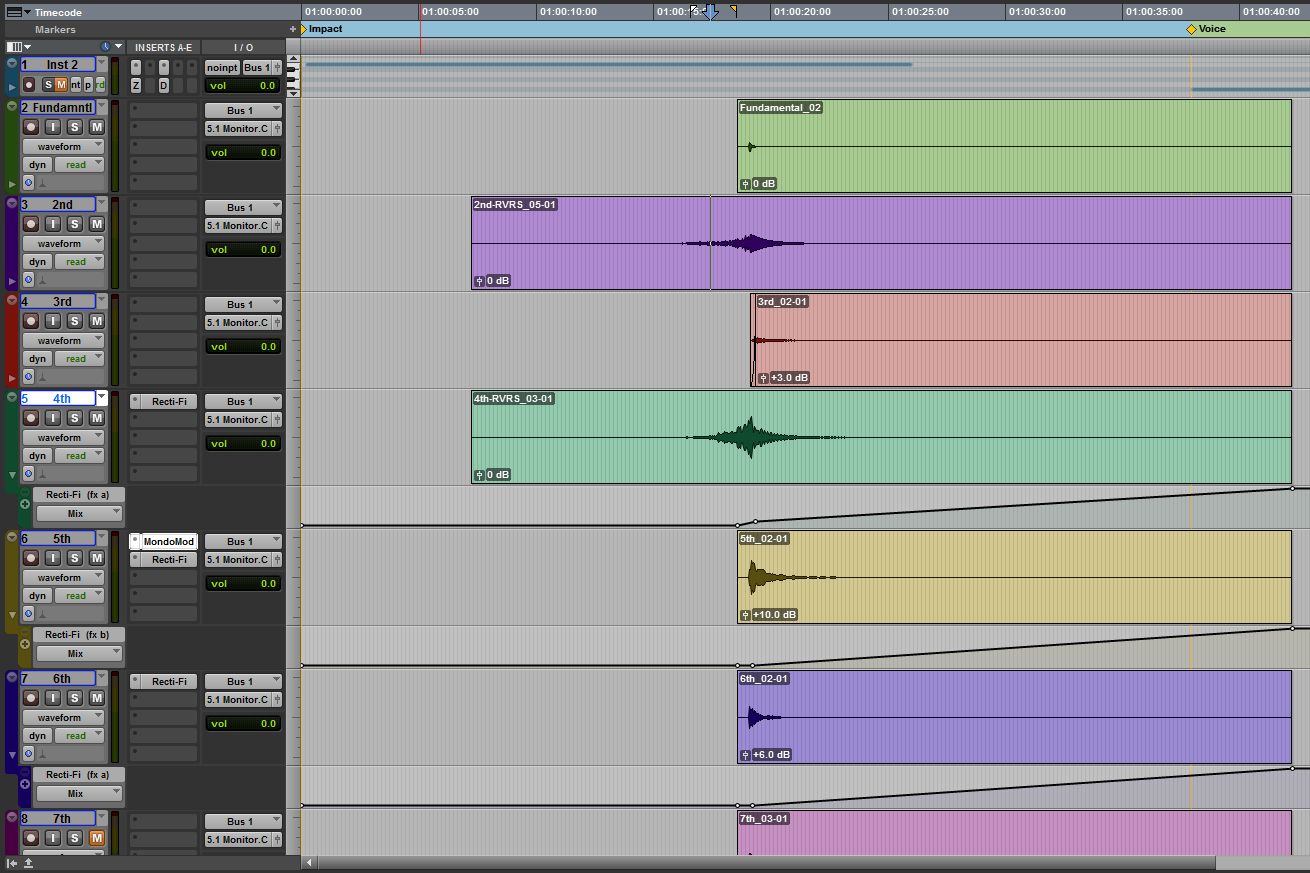
Task: Click the Voice marker diamond
Action: click(x=1191, y=29)
